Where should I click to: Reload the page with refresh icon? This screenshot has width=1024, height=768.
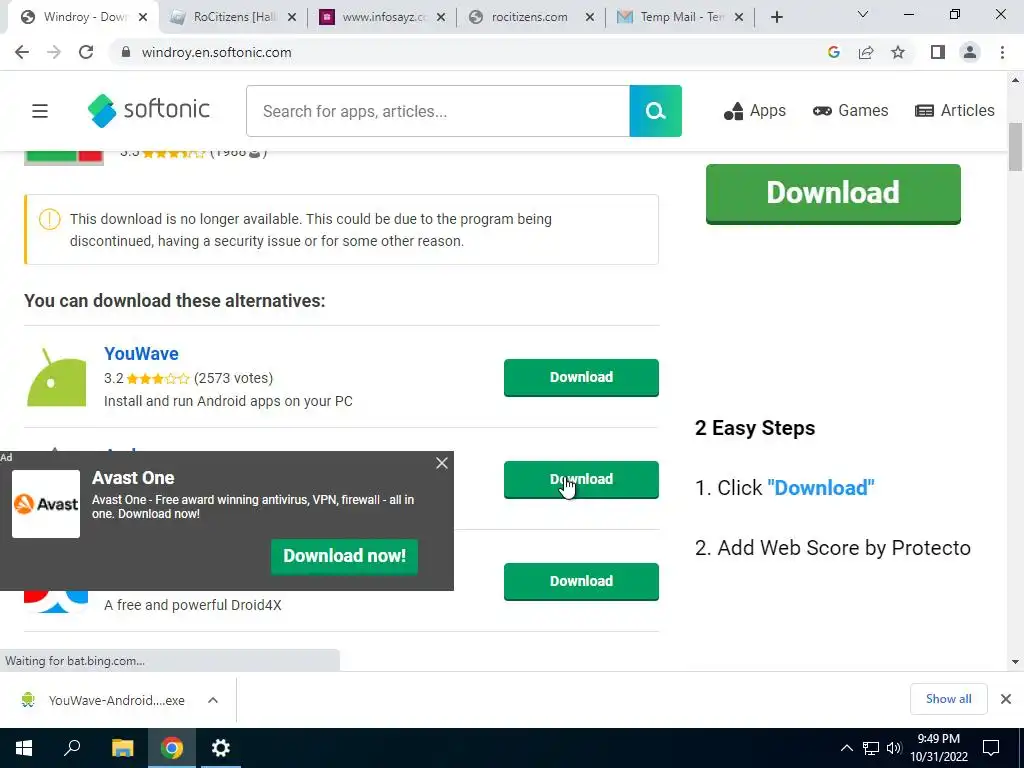86,52
